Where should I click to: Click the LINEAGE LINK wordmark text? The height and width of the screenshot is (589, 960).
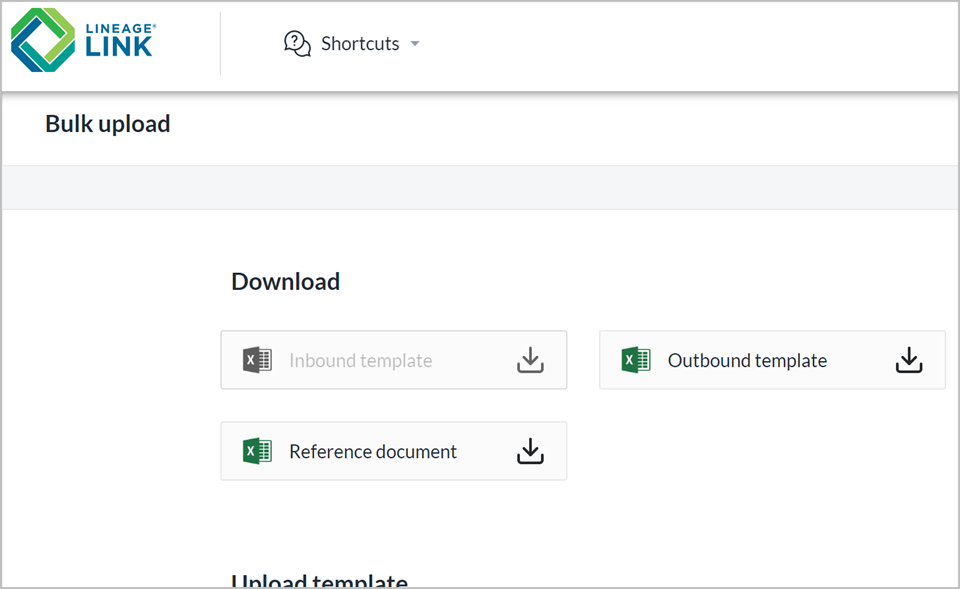119,41
